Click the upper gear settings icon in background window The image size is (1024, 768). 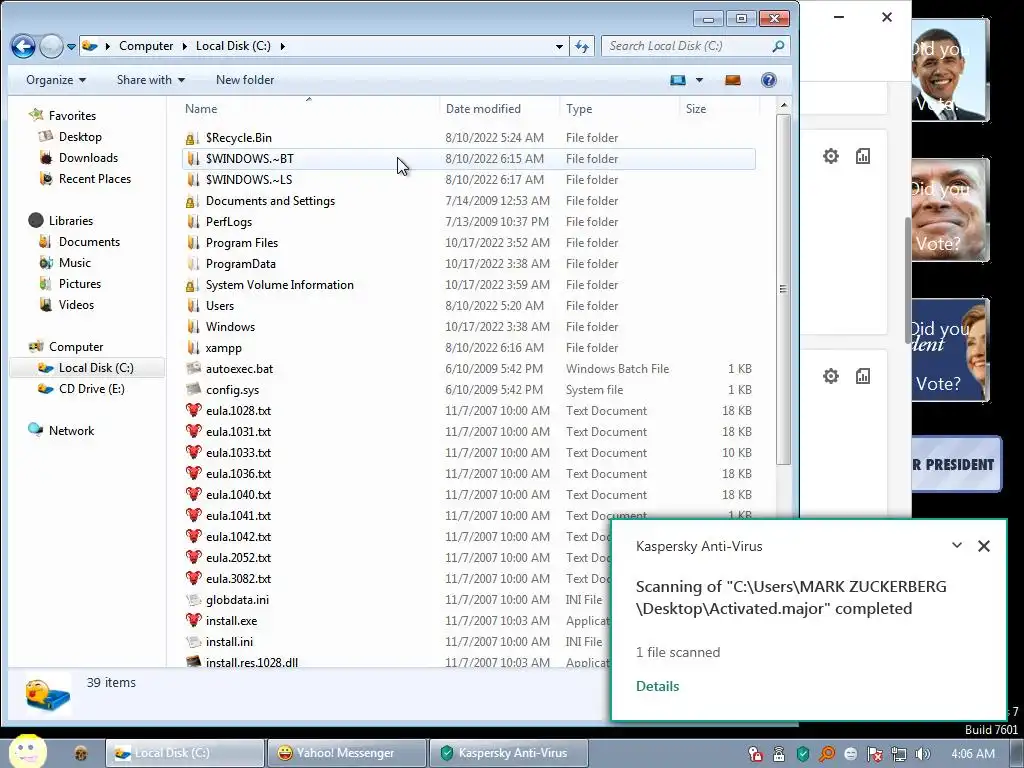click(831, 156)
